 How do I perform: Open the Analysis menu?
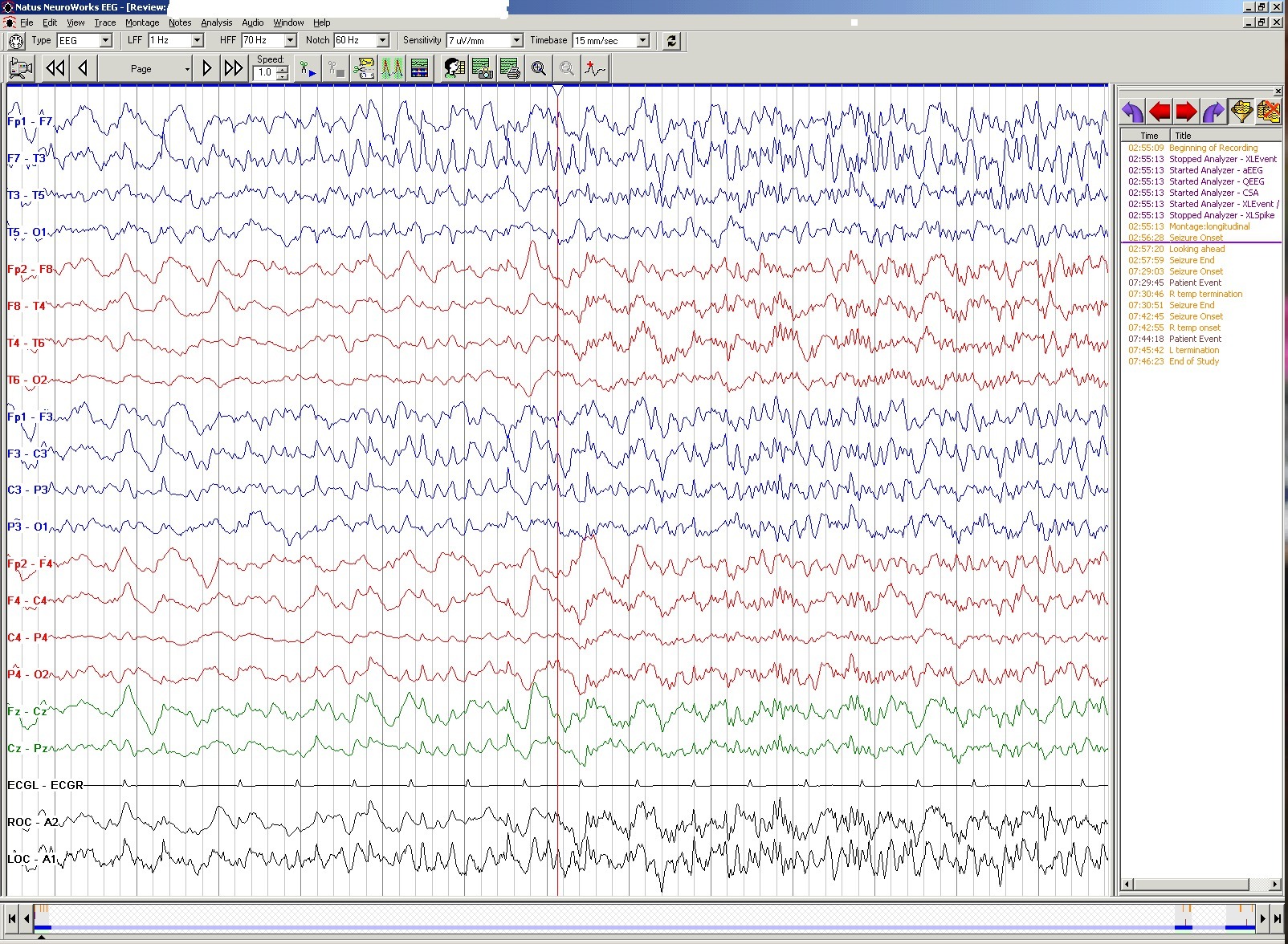[x=216, y=22]
